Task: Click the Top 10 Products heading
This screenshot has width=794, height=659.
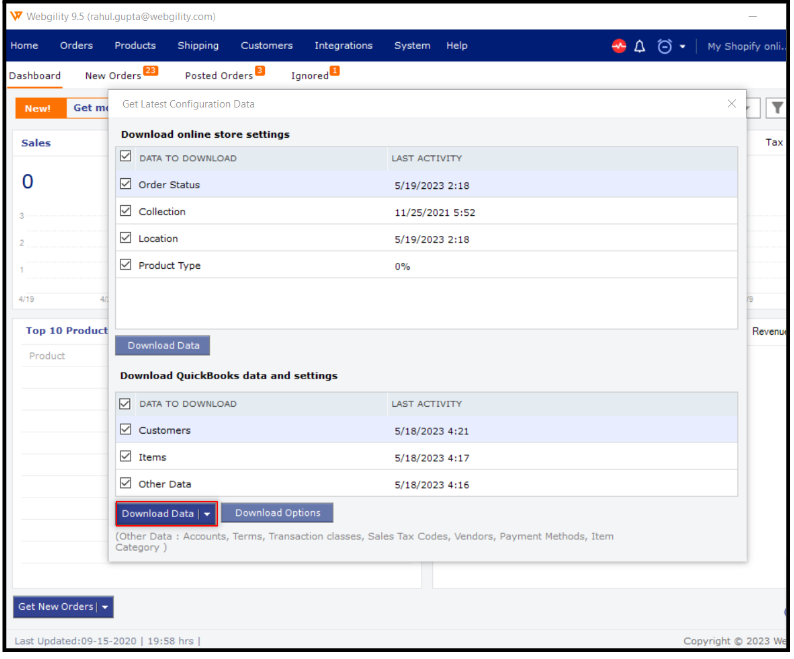Action: click(67, 331)
